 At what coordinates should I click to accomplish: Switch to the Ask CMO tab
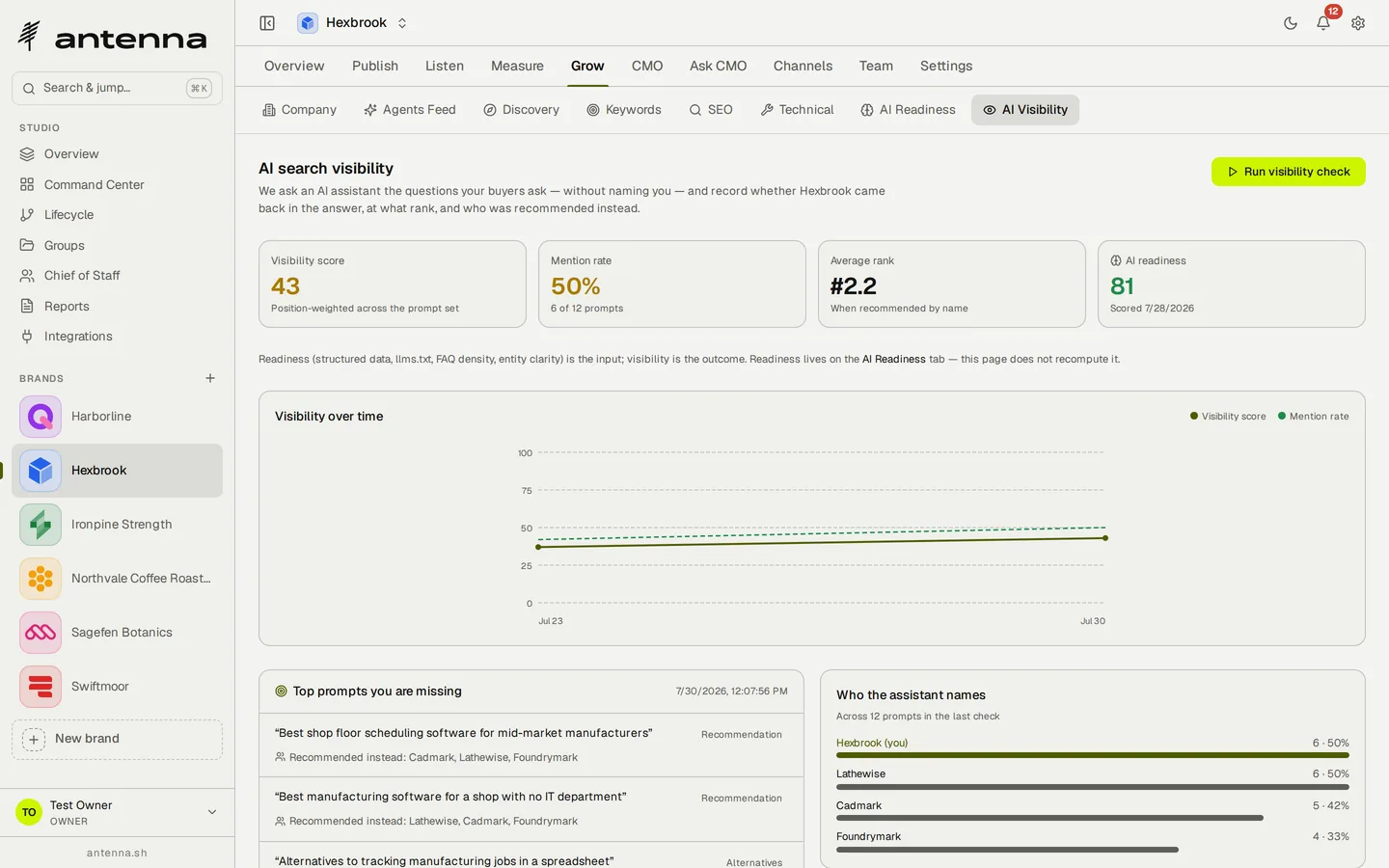pos(718,66)
